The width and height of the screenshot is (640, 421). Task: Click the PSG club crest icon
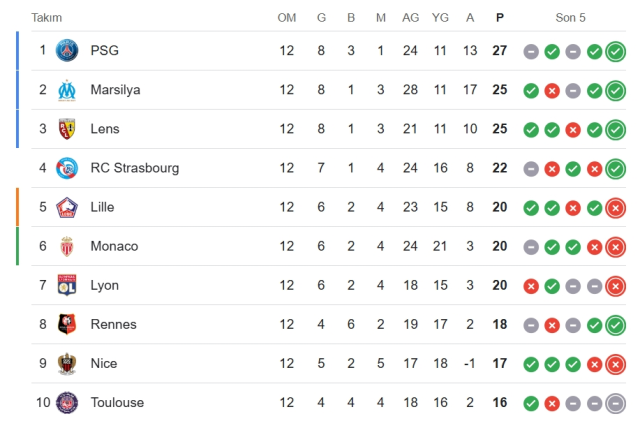67,50
